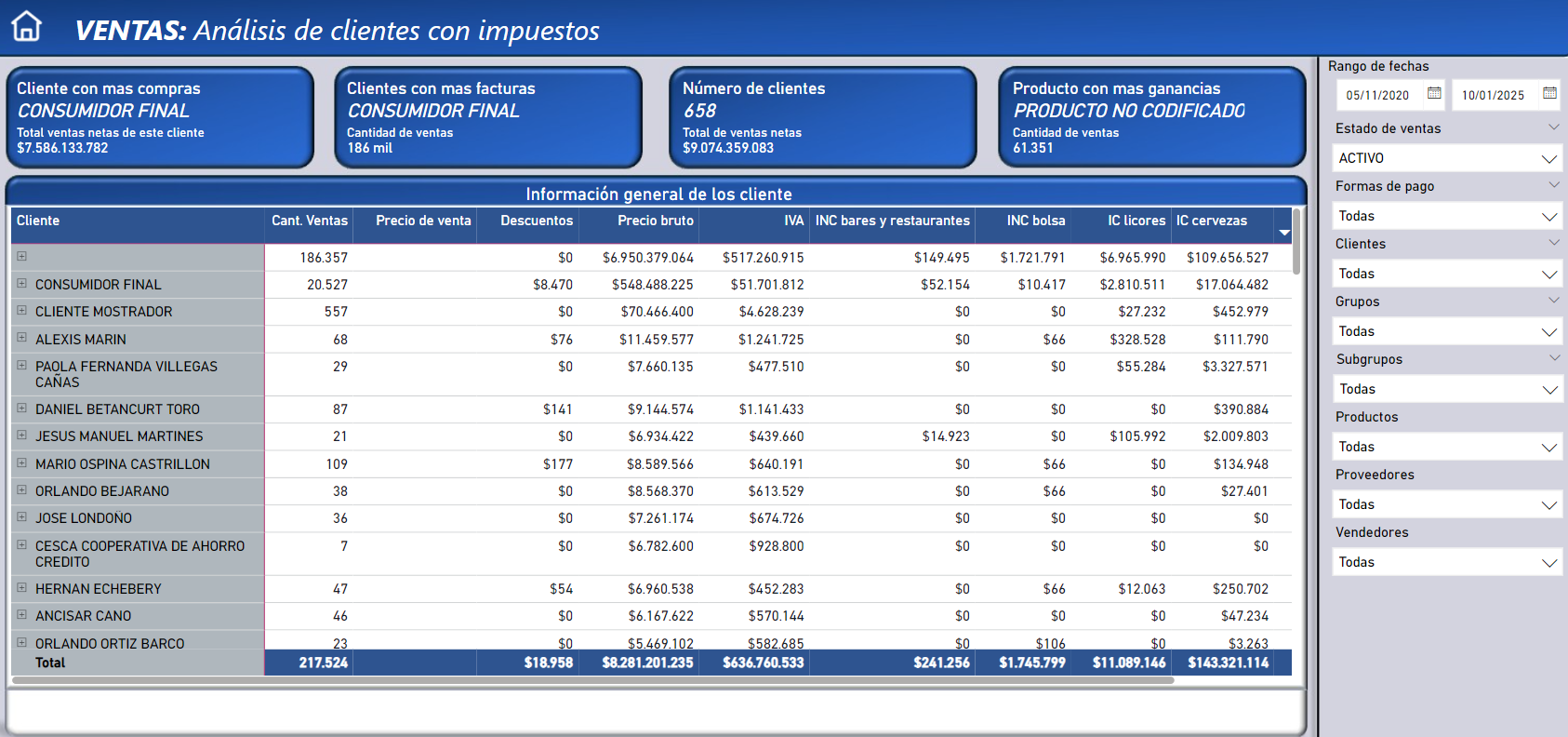1568x737 pixels.
Task: Collapse Grupos slicer header chevron
Action: (1553, 300)
